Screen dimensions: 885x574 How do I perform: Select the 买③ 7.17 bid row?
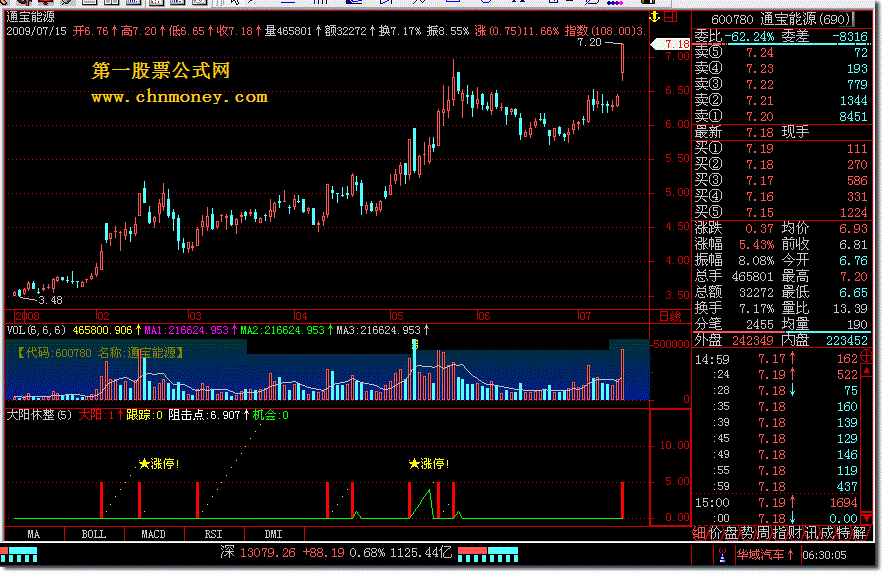[x=781, y=181]
